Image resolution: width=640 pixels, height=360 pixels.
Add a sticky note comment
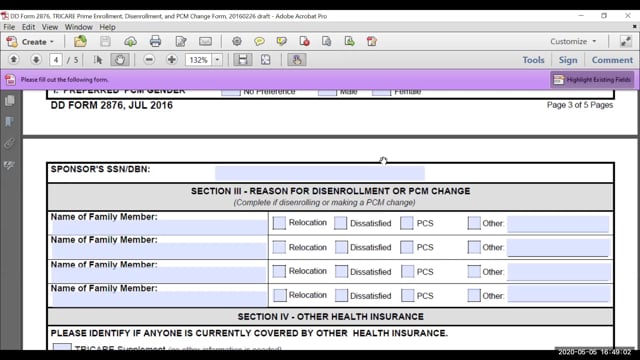click(259, 41)
